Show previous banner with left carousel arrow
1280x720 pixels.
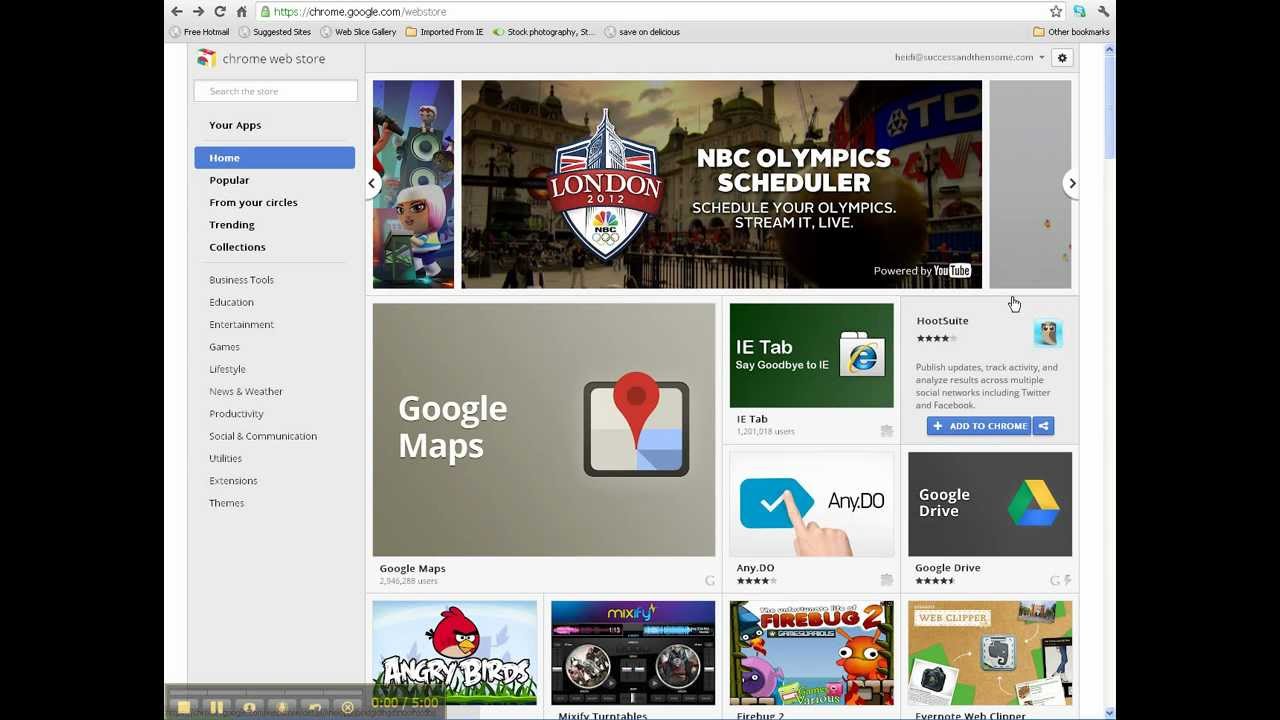point(372,183)
